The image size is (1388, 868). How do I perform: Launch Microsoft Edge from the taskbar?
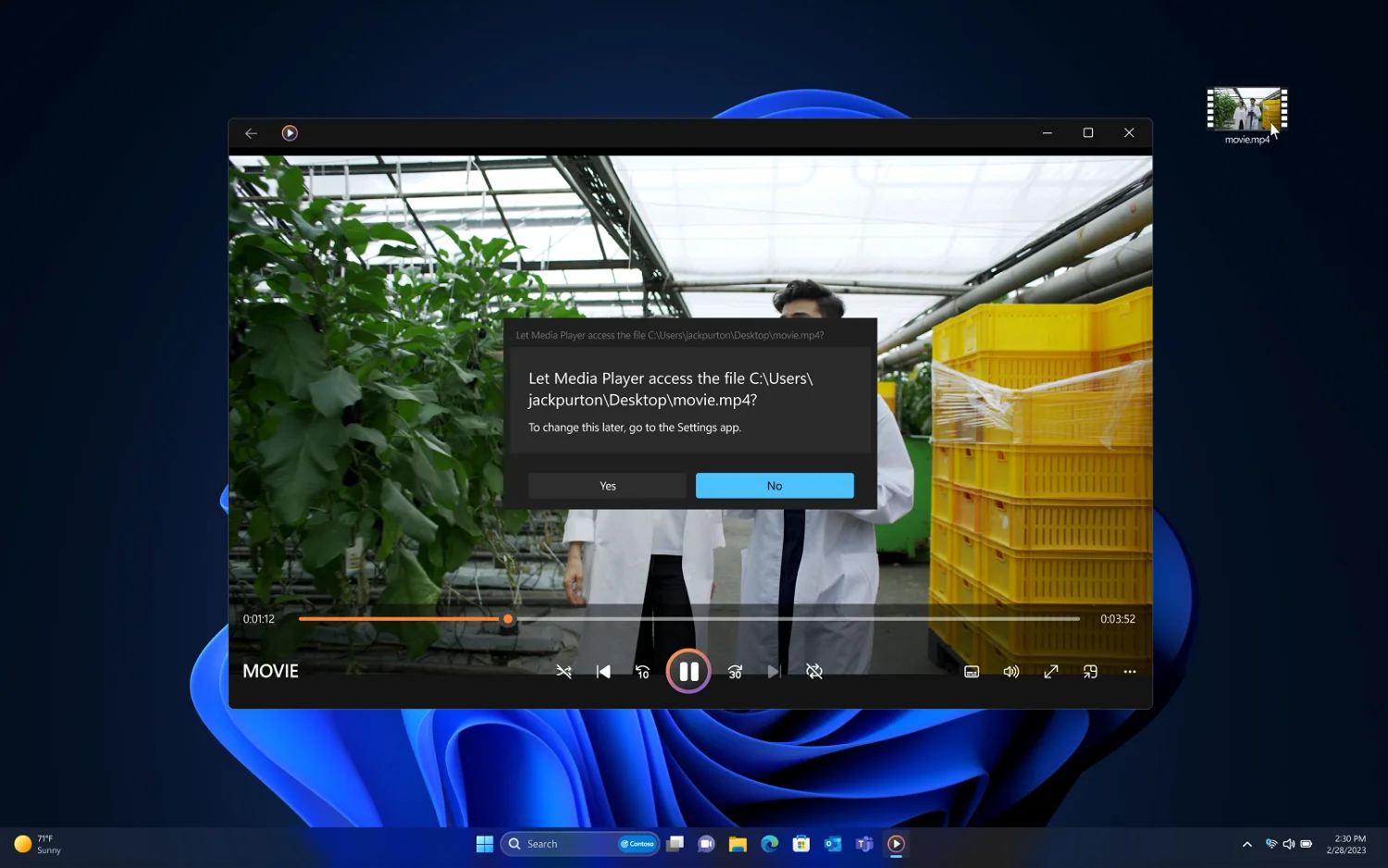(770, 844)
